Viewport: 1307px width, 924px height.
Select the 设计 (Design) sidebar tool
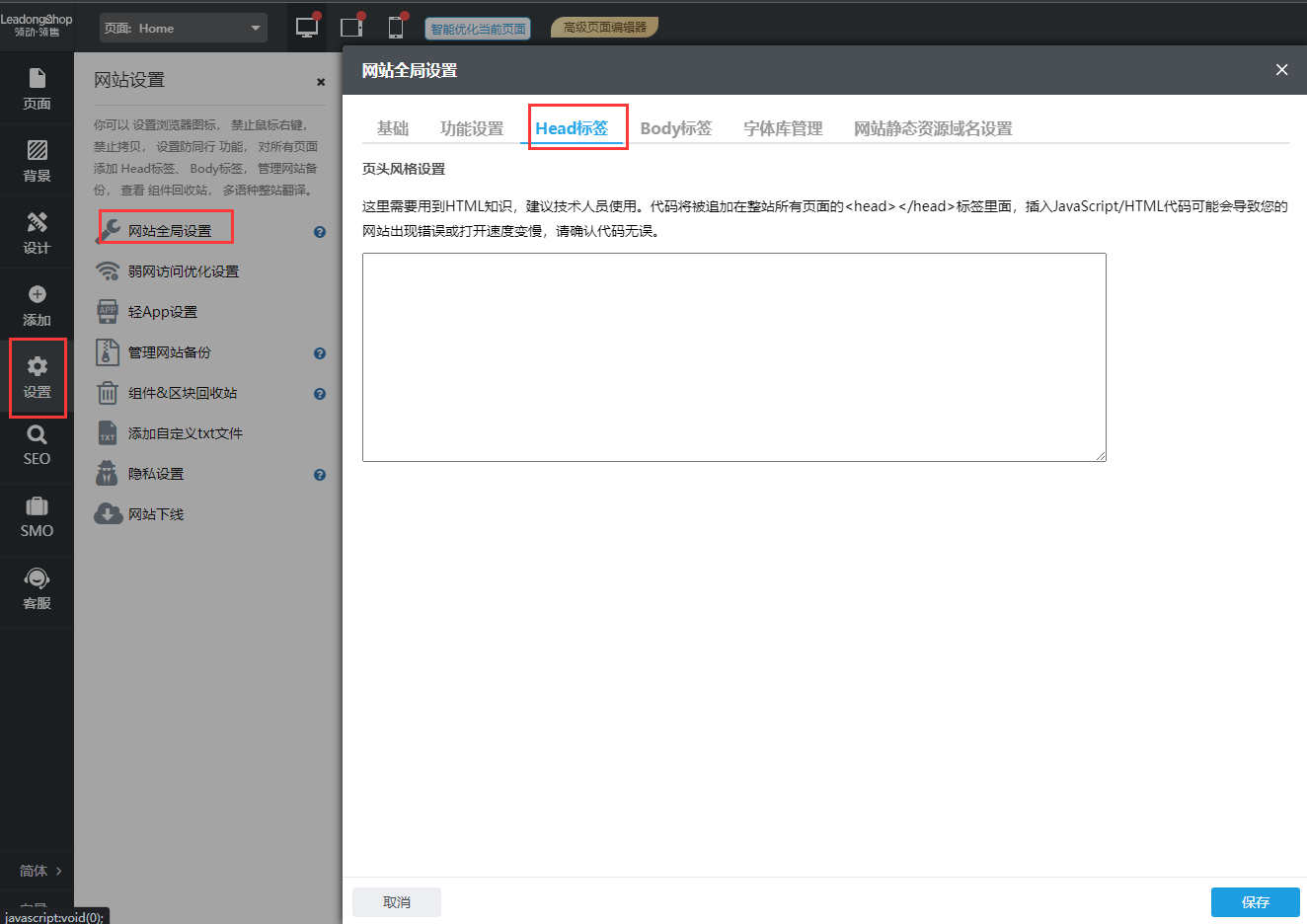[37, 232]
